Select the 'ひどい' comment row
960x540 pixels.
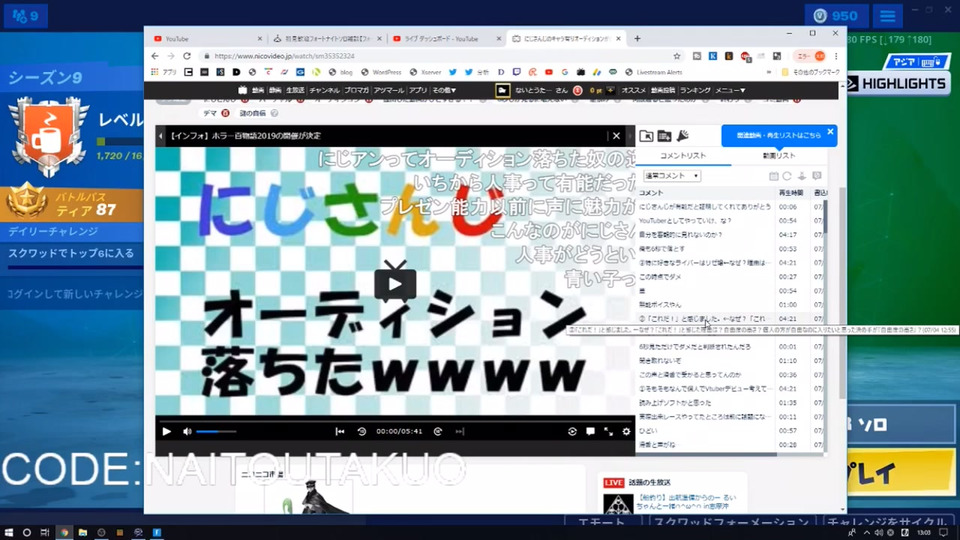730,431
